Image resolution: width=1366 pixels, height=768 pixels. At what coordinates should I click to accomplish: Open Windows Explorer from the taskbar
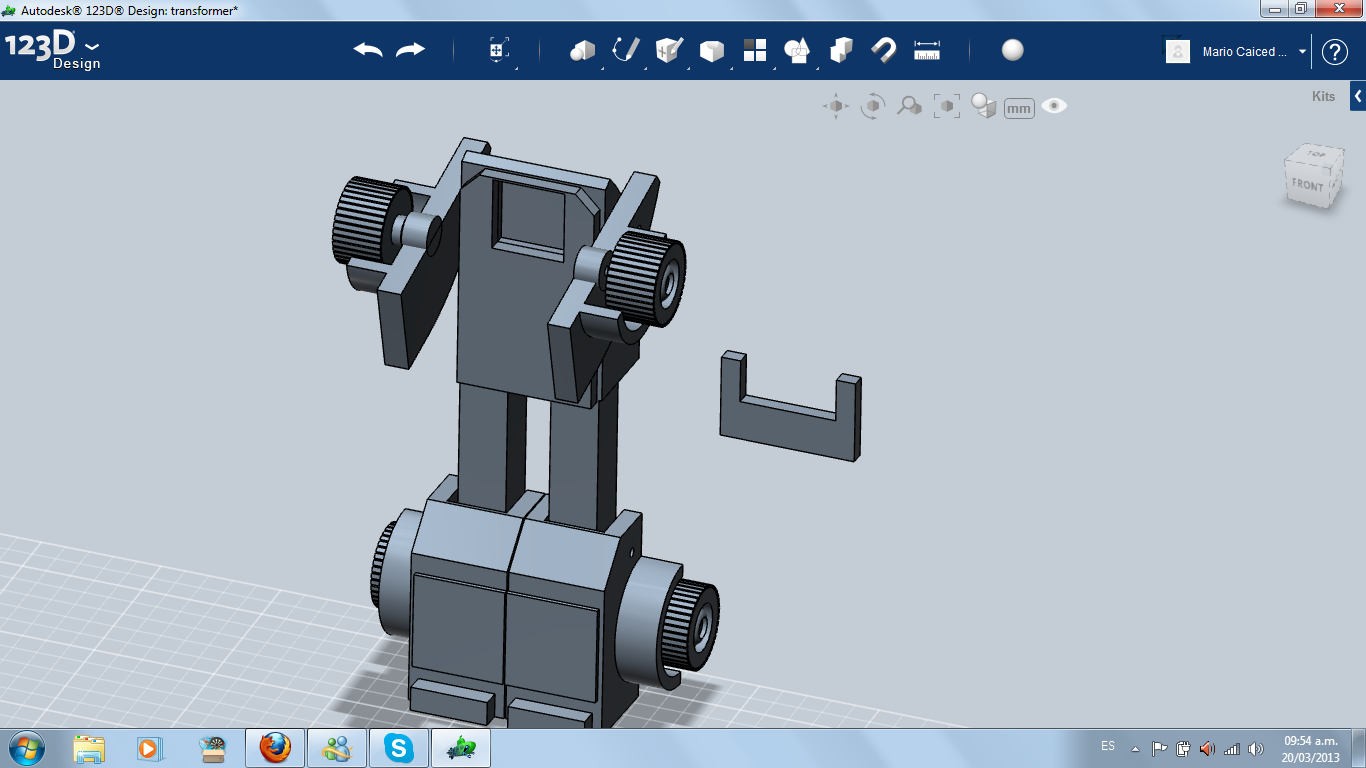(x=89, y=748)
